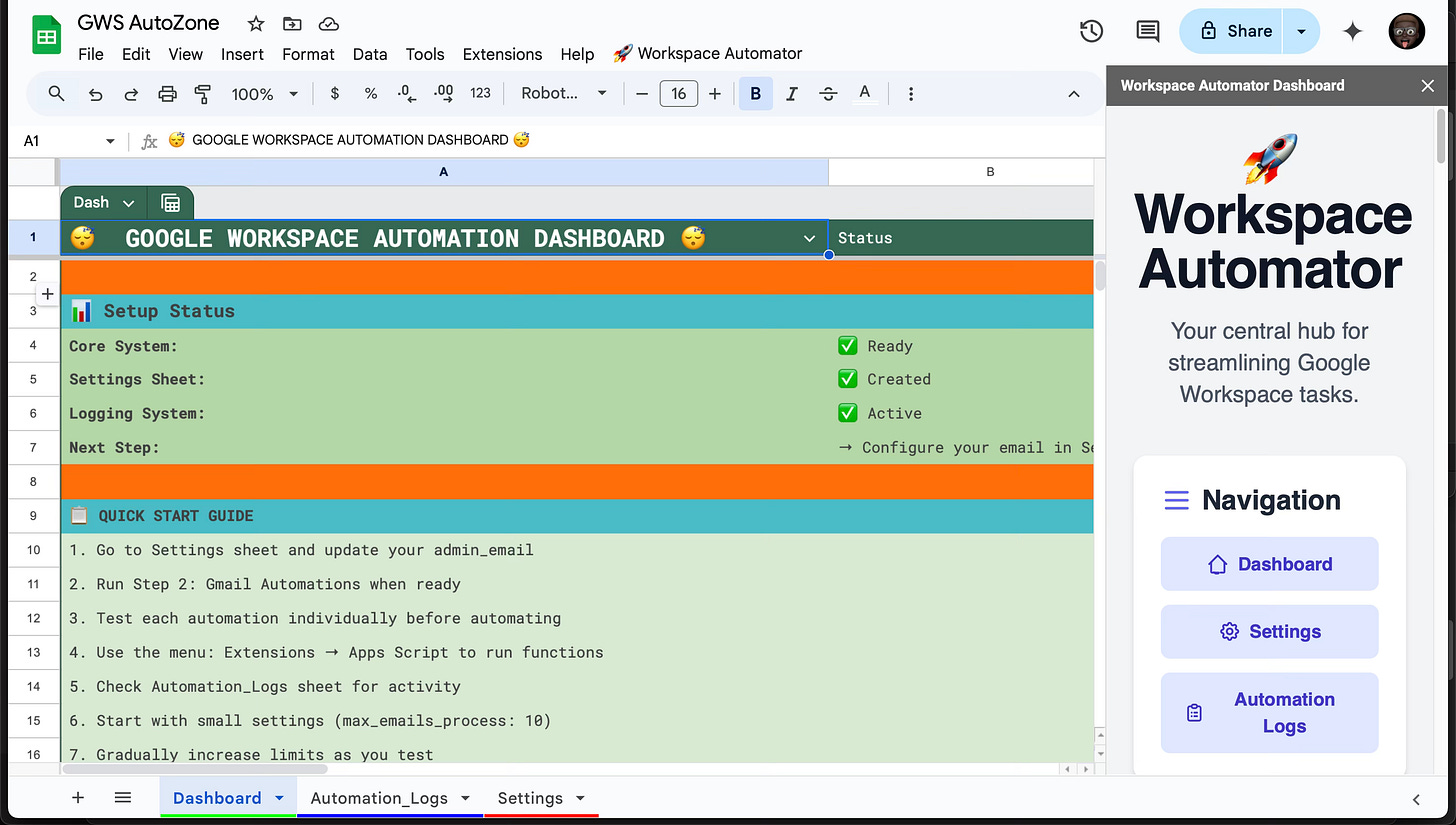The width and height of the screenshot is (1456, 825).
Task: Open version history
Action: [x=1091, y=31]
